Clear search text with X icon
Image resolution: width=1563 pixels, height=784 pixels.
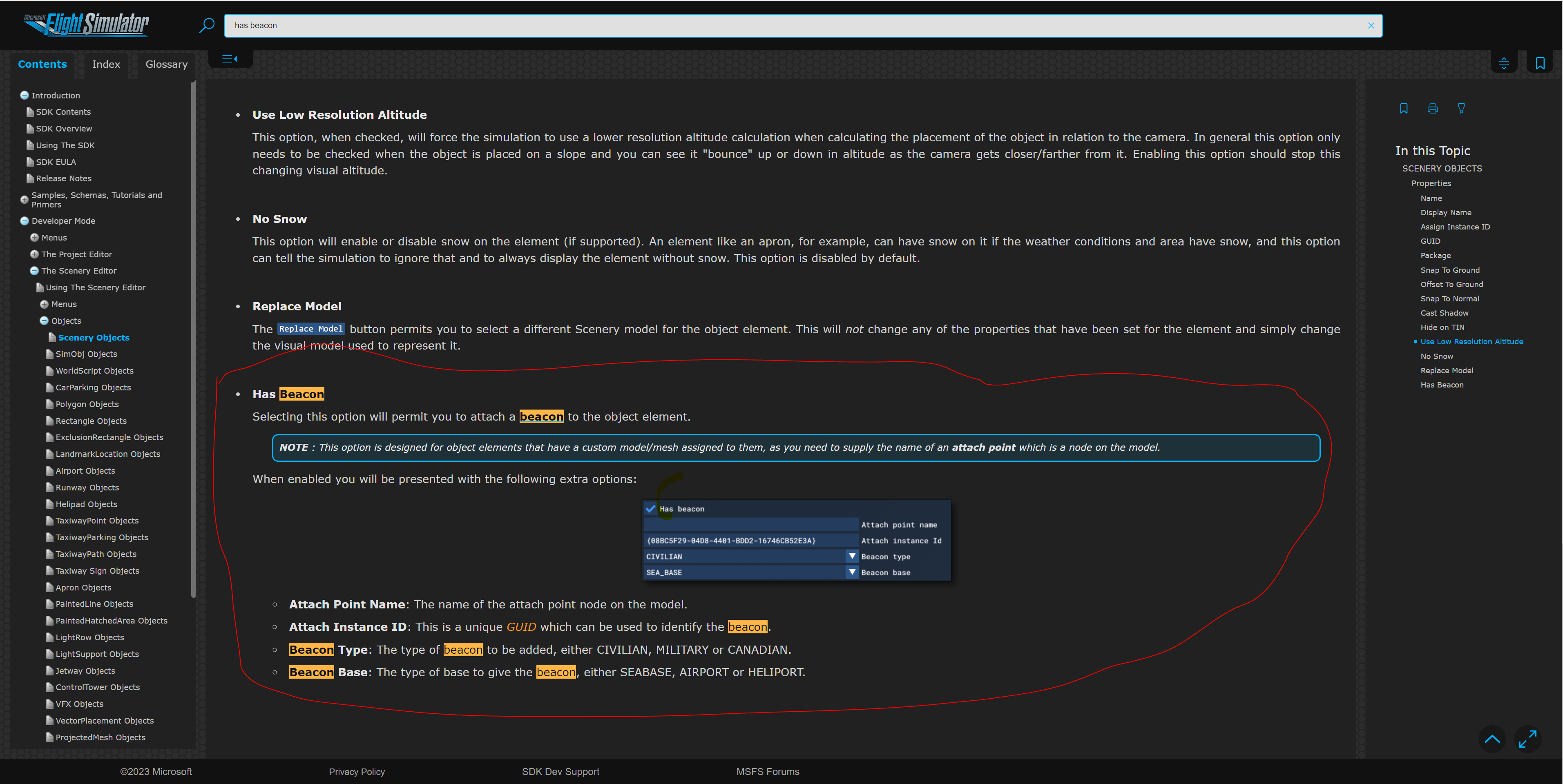[x=1371, y=25]
